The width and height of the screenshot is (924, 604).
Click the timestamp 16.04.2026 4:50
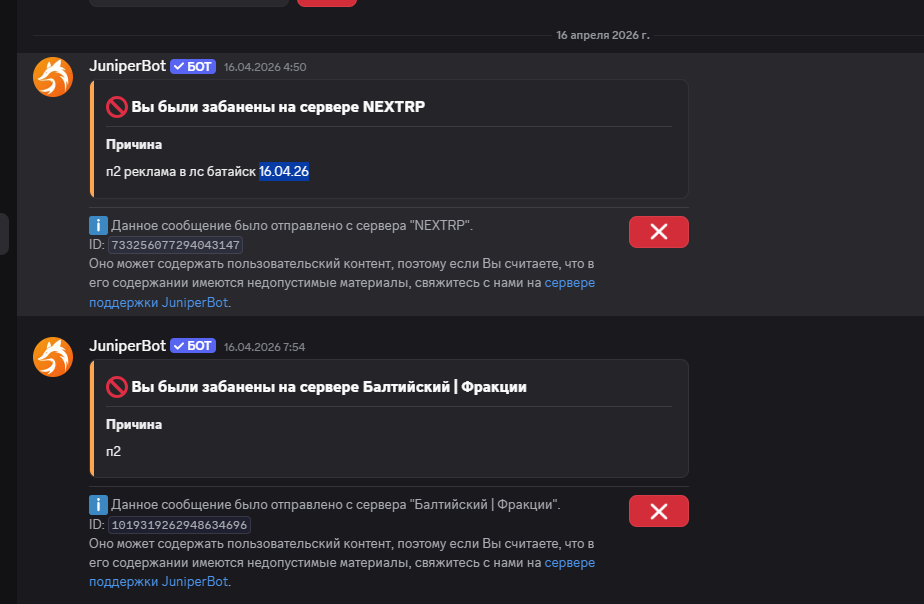point(265,67)
